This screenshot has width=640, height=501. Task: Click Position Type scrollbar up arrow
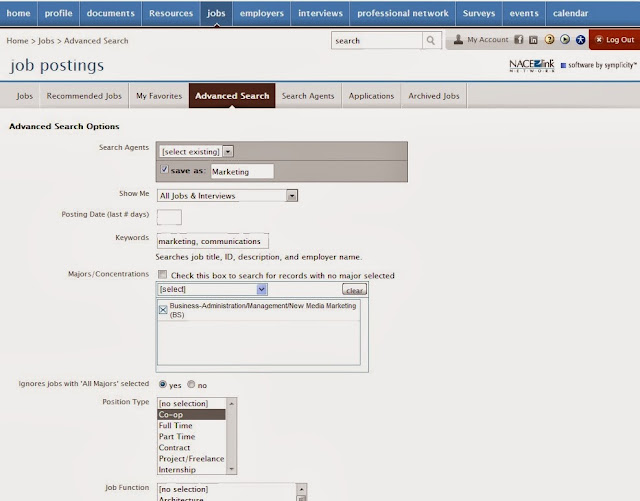point(231,403)
